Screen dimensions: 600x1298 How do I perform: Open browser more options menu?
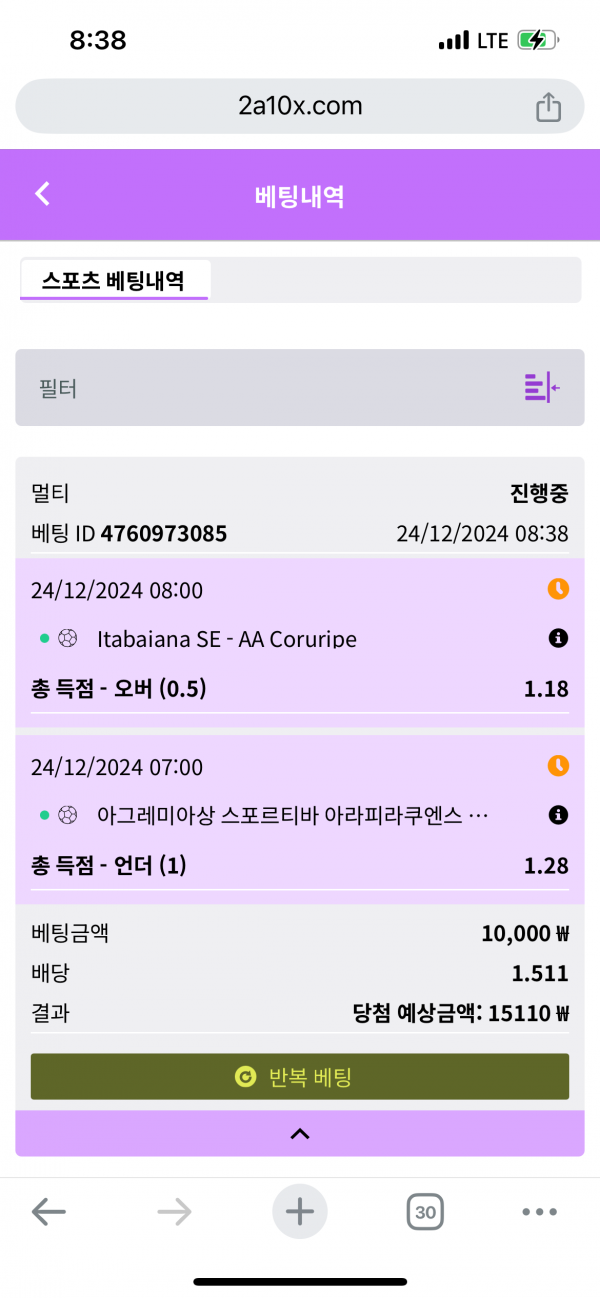pos(539,1212)
